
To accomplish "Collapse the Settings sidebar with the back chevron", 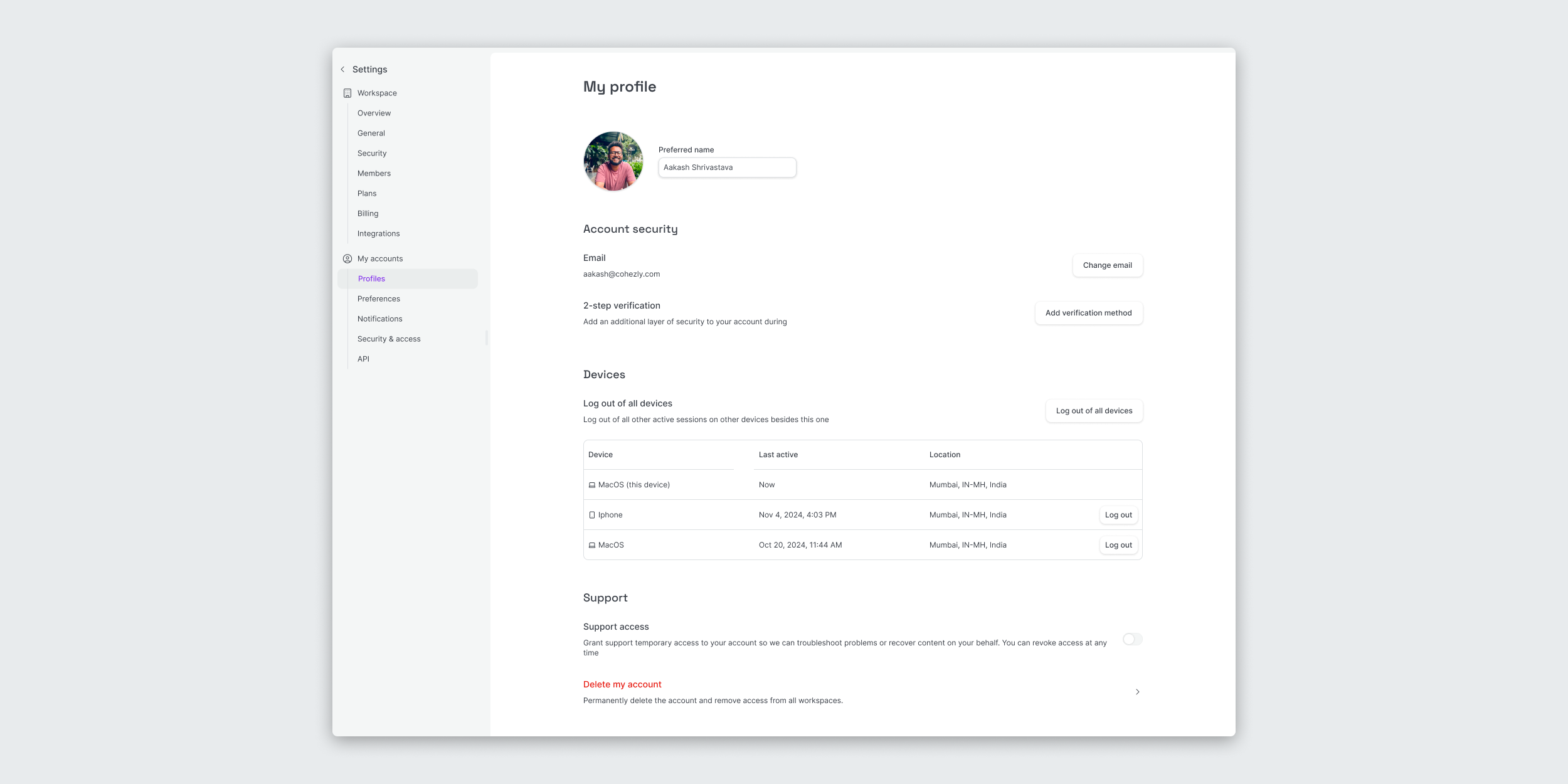I will [342, 69].
